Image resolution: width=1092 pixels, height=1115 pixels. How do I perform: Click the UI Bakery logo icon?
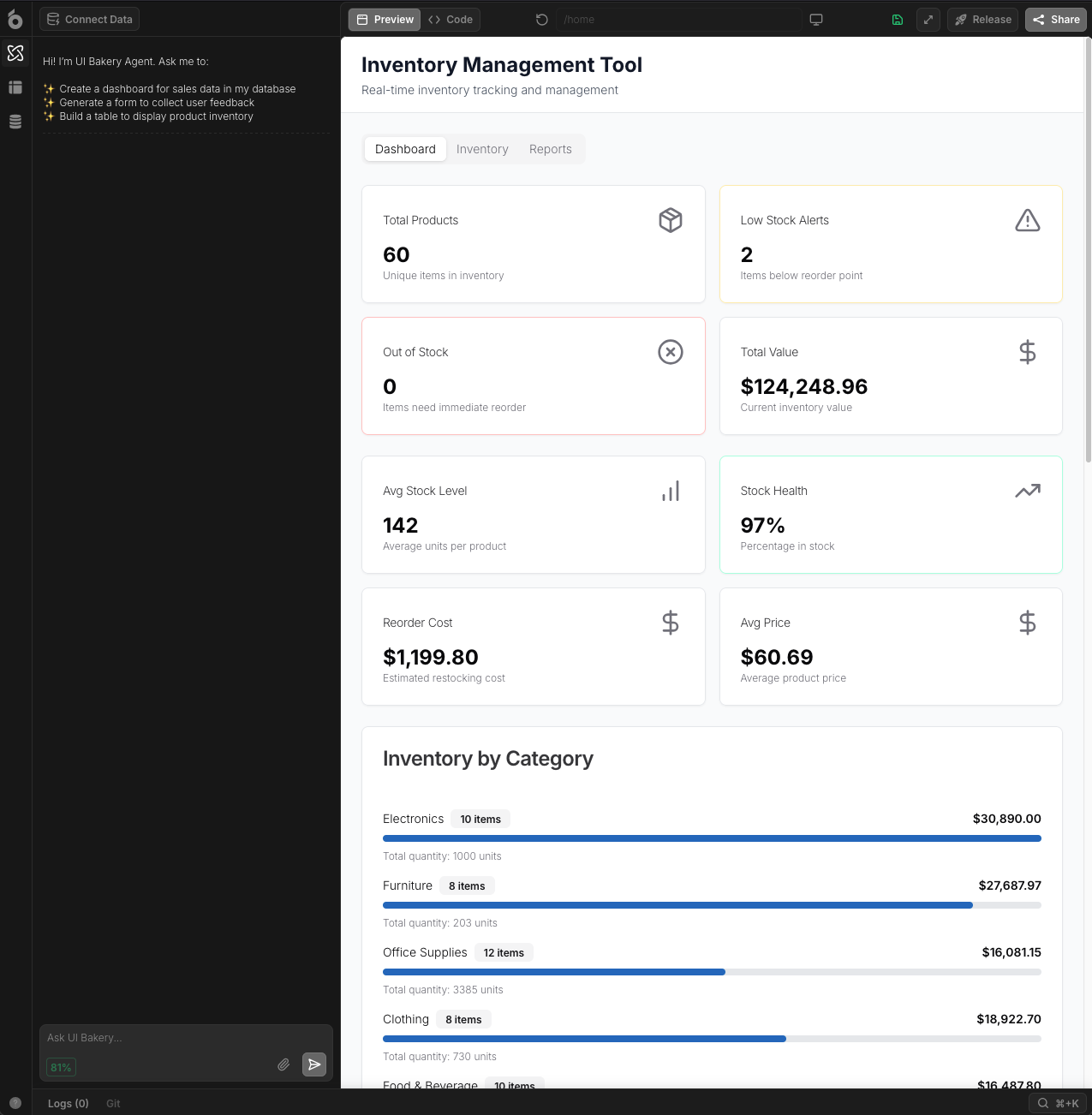[15, 19]
